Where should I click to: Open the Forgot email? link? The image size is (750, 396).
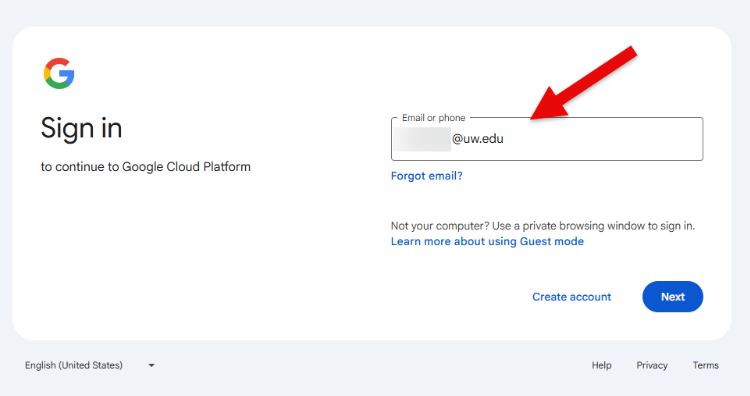click(427, 176)
